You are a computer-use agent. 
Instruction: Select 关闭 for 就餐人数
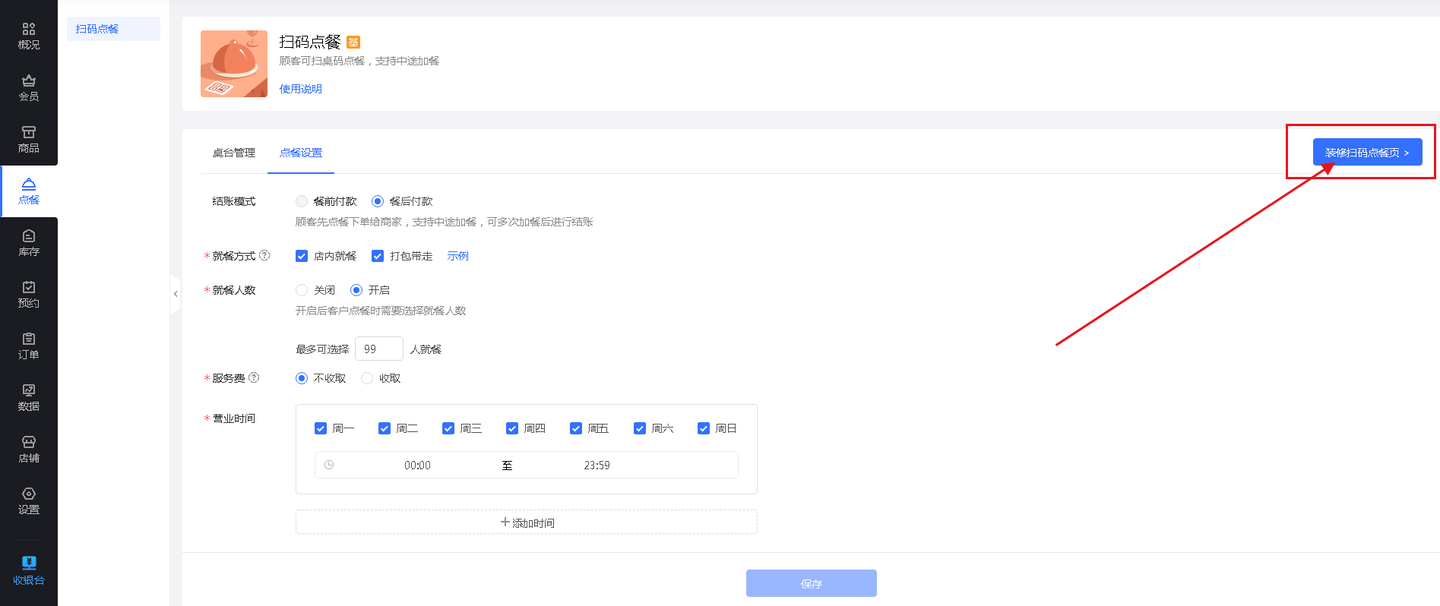302,290
